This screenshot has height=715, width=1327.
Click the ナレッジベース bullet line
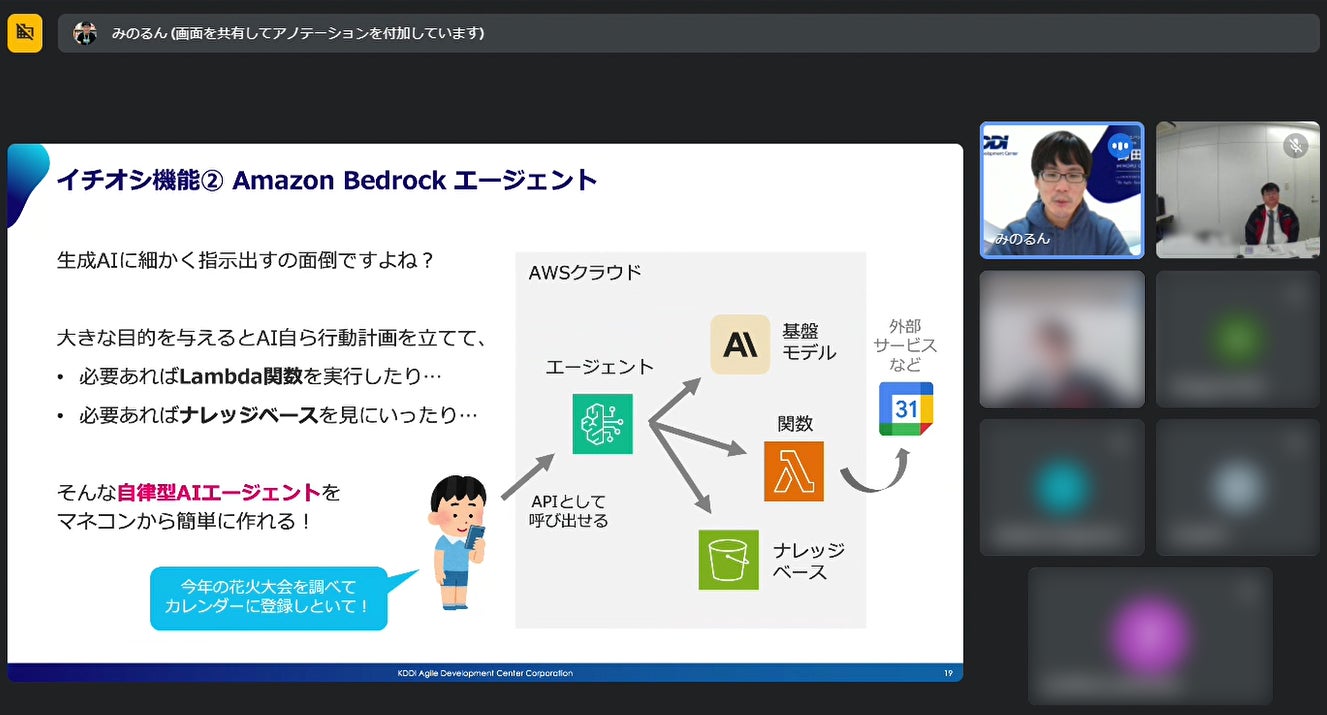point(268,414)
